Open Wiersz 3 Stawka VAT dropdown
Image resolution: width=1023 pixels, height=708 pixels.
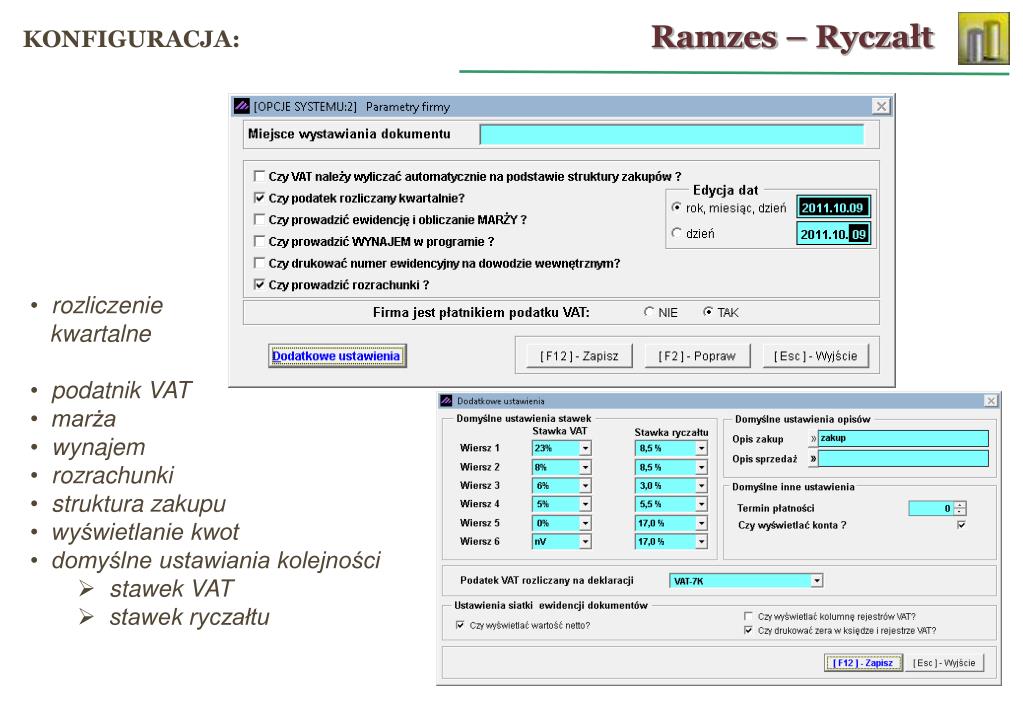(x=585, y=485)
